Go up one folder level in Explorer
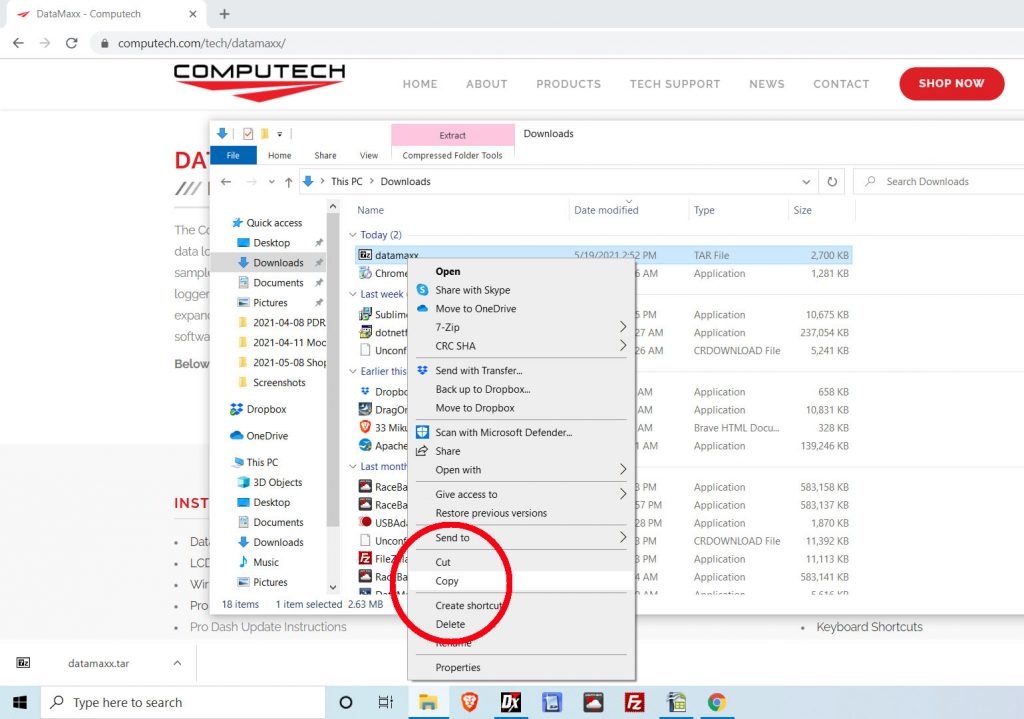1024x719 pixels. click(x=289, y=182)
